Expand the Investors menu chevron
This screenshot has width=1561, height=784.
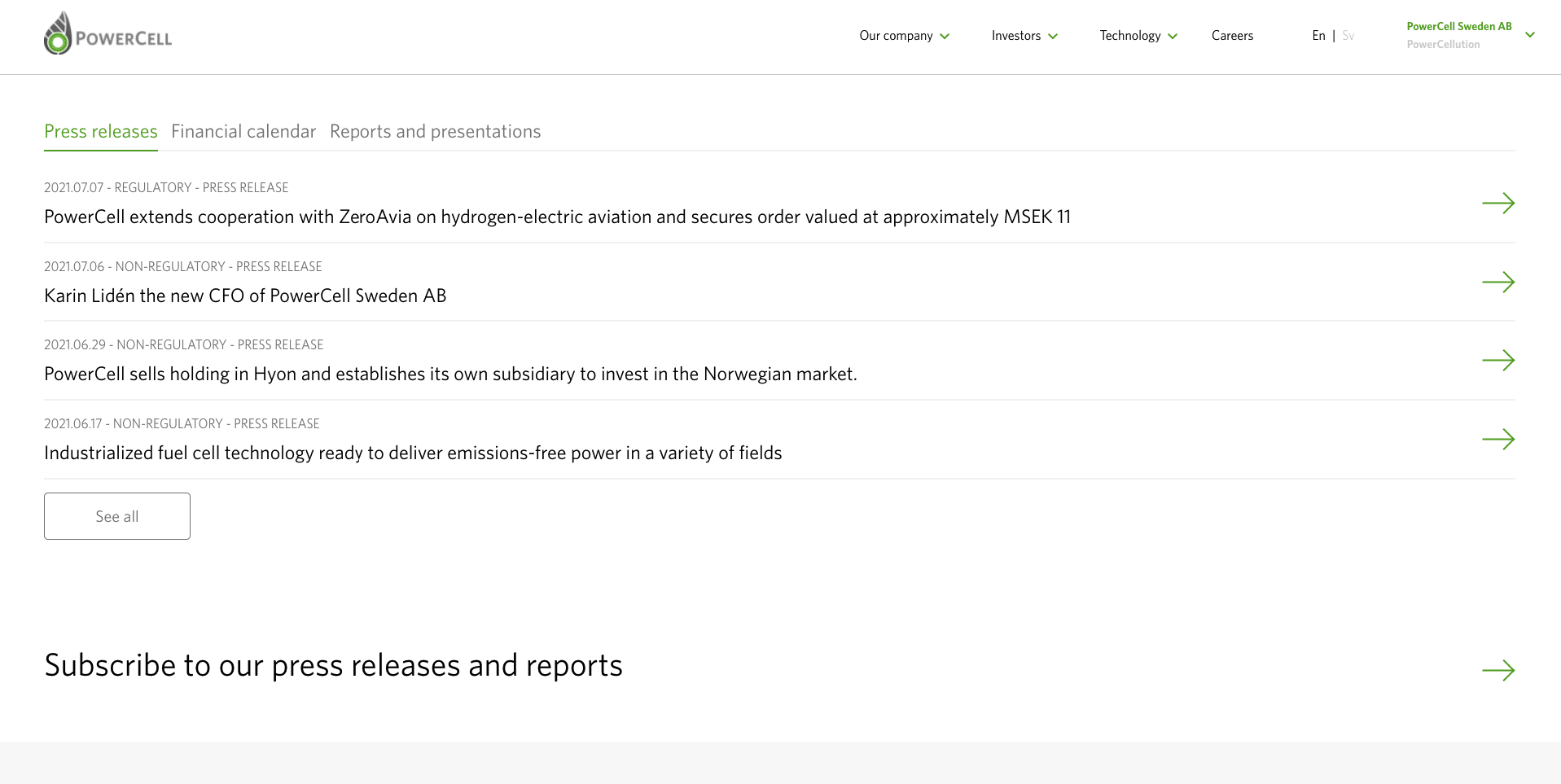click(x=1053, y=37)
